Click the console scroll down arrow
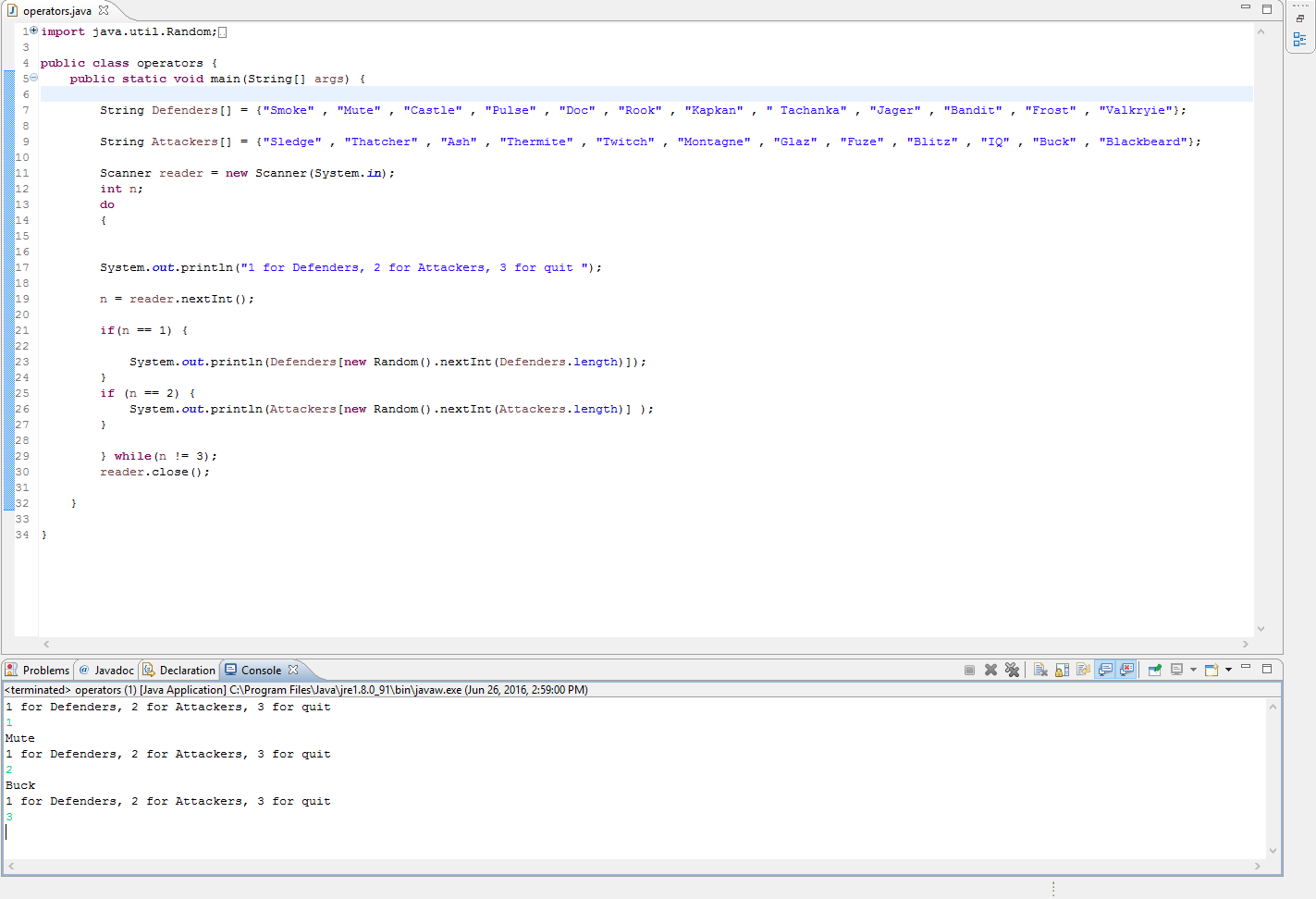Screen dimensions: 1316x899 coord(1273,851)
